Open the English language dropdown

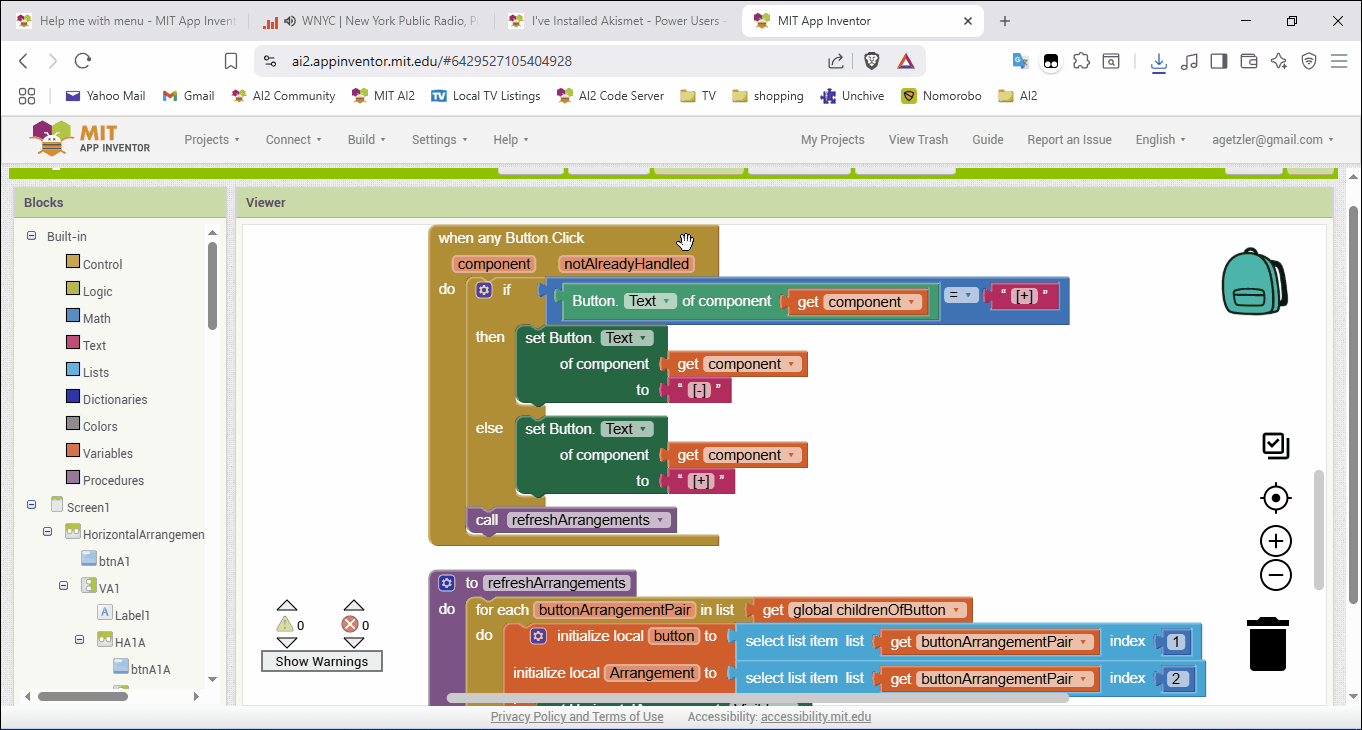click(1160, 139)
